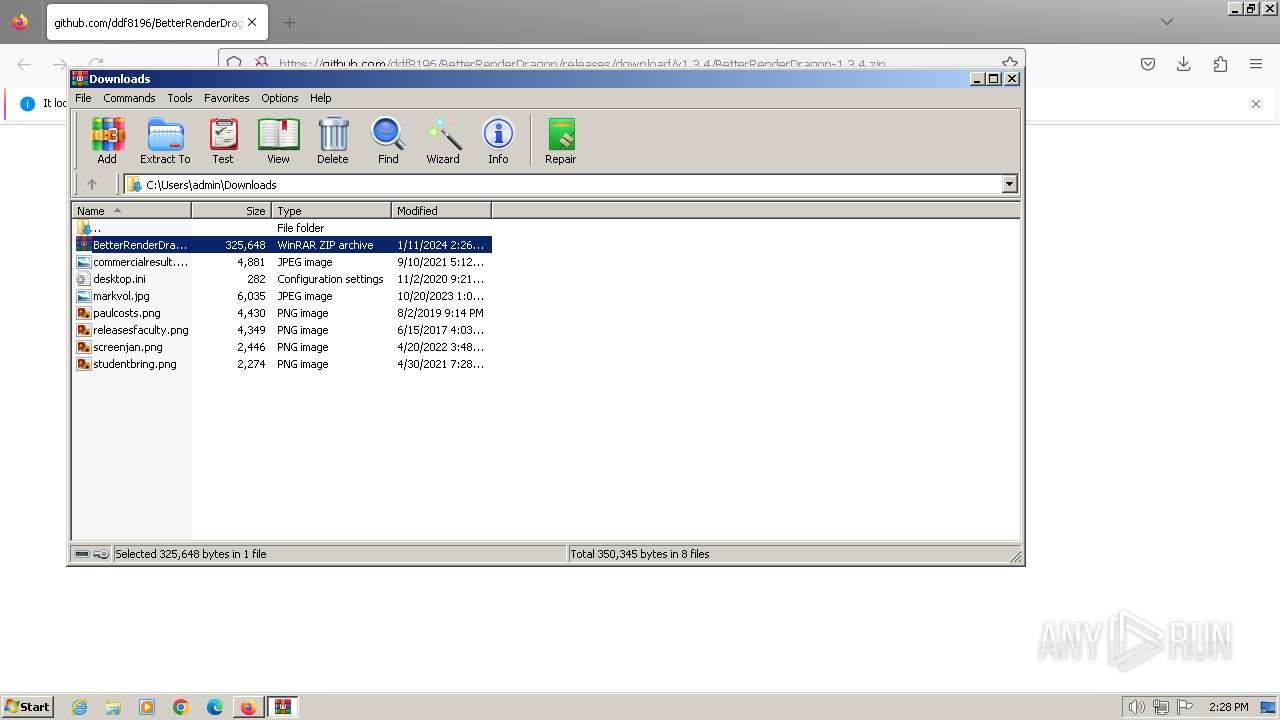Click the action center flag tray icon
The width and height of the screenshot is (1280, 720).
1185,707
